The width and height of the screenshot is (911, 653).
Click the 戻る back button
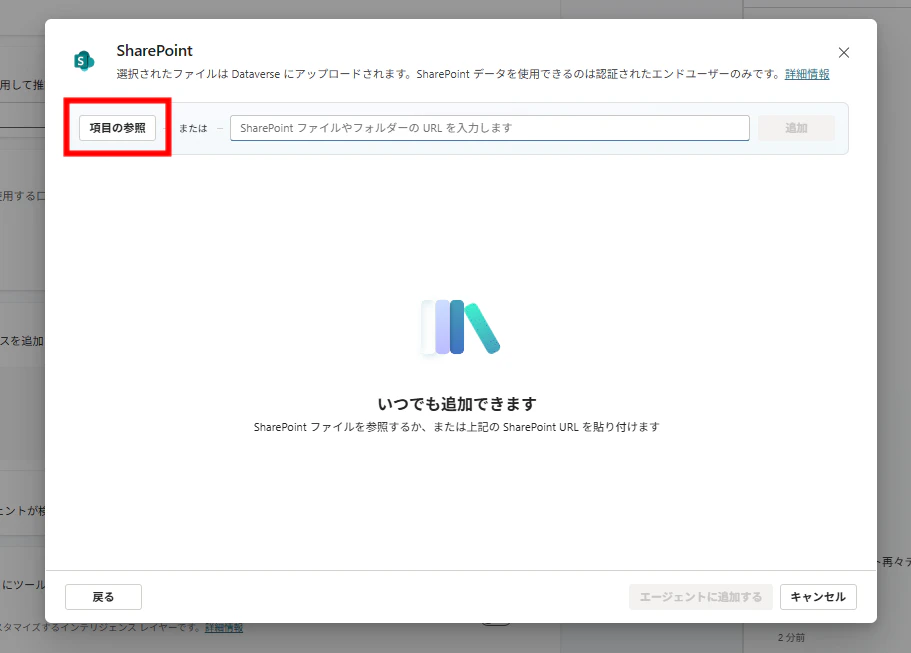point(103,597)
